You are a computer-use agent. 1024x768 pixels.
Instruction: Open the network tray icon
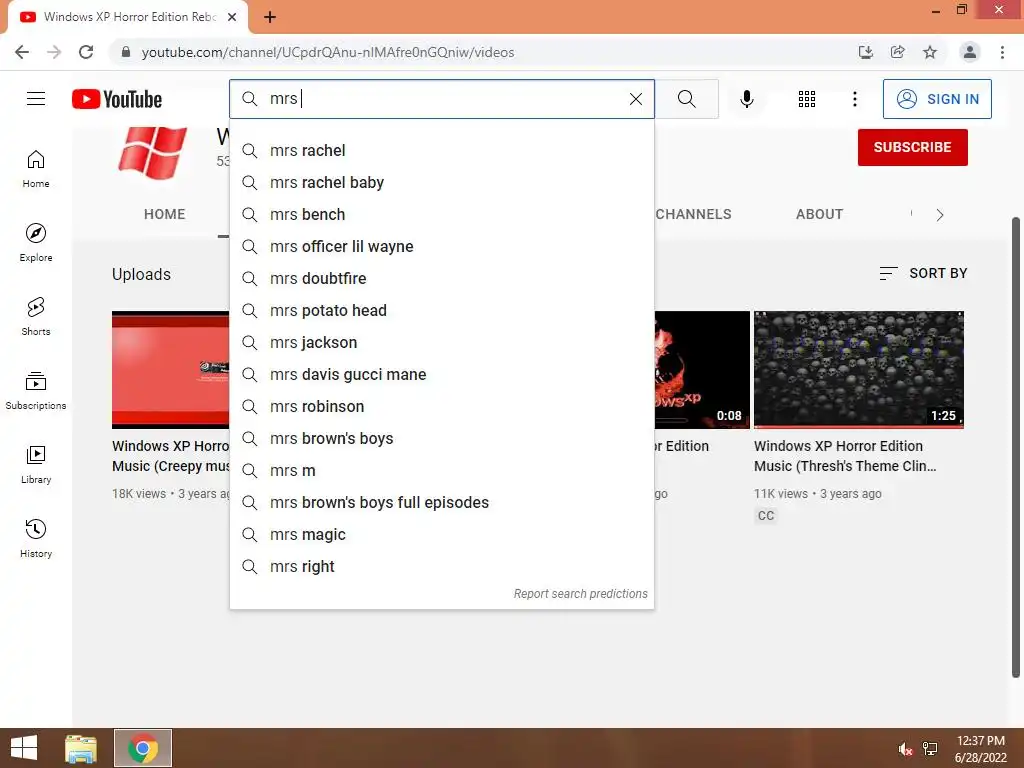pos(930,749)
